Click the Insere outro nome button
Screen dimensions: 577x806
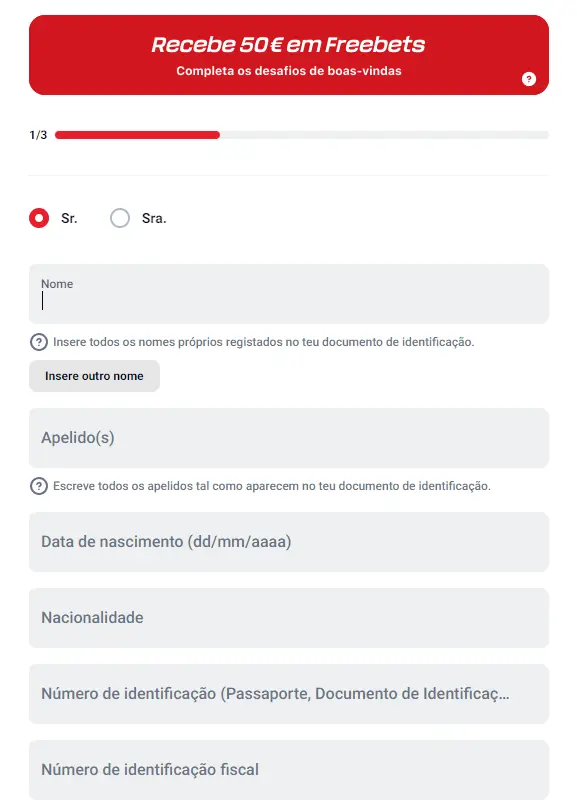click(94, 376)
